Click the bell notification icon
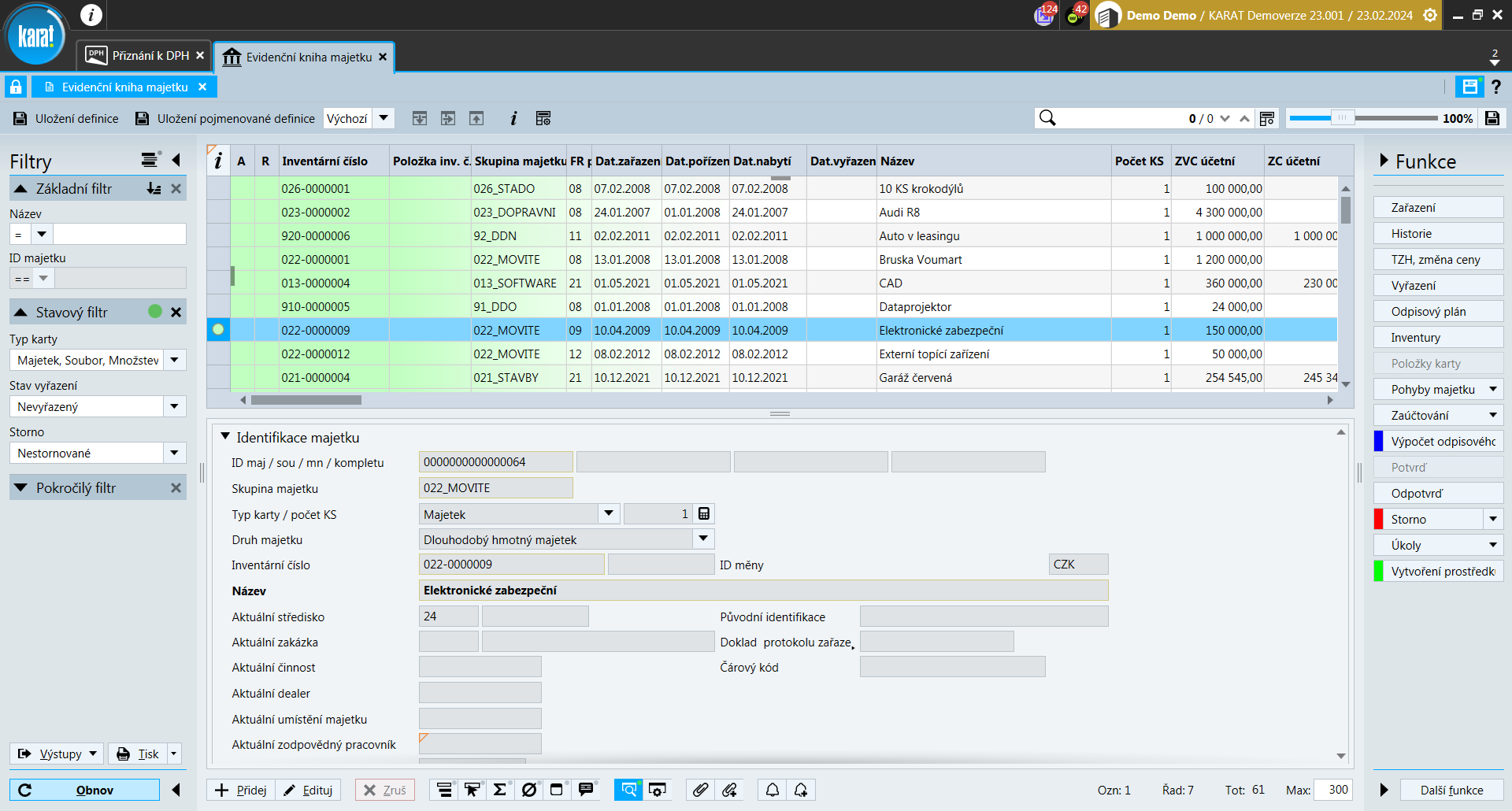Image resolution: width=1512 pixels, height=811 pixels. pyautogui.click(x=773, y=790)
